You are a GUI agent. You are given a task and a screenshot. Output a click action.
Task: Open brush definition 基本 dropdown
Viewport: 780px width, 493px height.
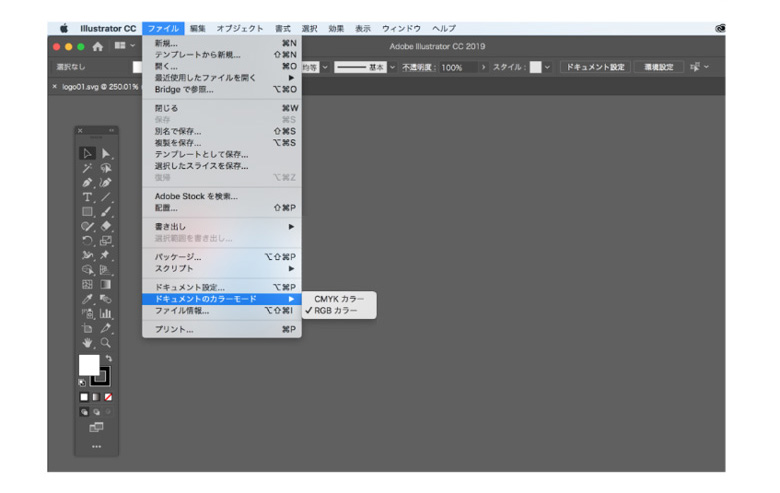pyautogui.click(x=392, y=67)
